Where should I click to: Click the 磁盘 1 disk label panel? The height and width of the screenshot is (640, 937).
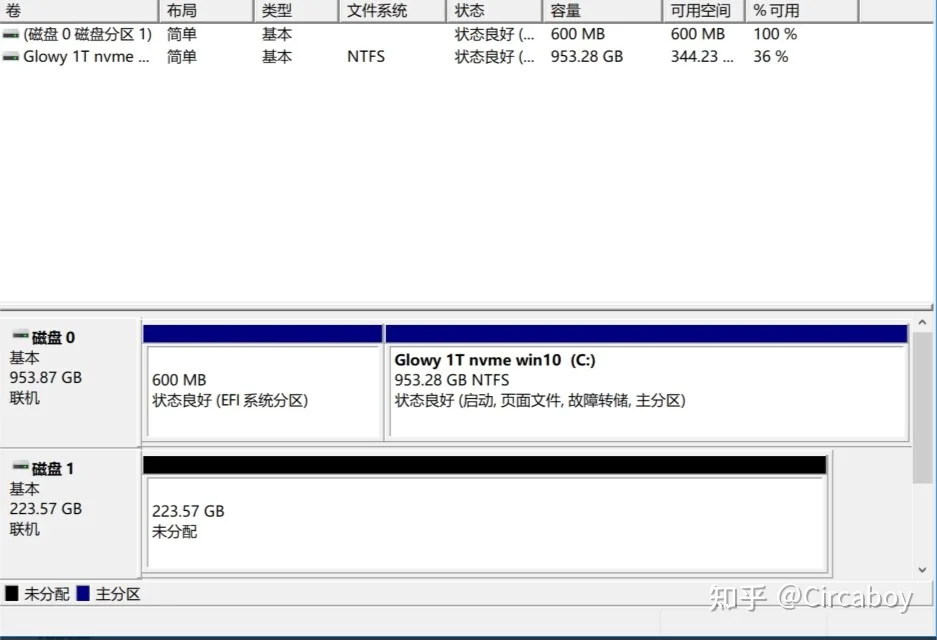tap(71, 514)
